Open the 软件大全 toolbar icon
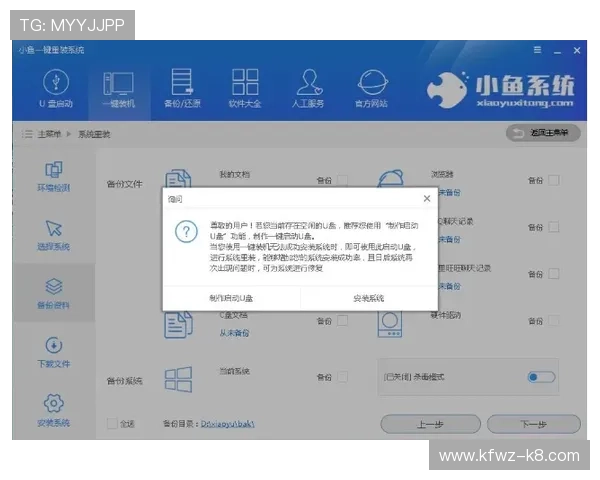The height and width of the screenshot is (480, 600). tap(245, 82)
